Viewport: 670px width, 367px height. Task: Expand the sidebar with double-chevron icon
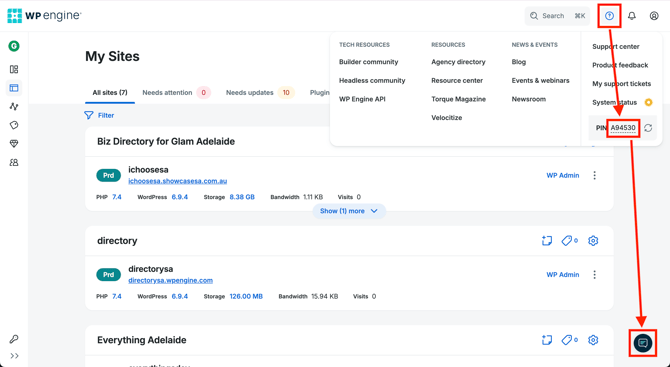(x=14, y=356)
